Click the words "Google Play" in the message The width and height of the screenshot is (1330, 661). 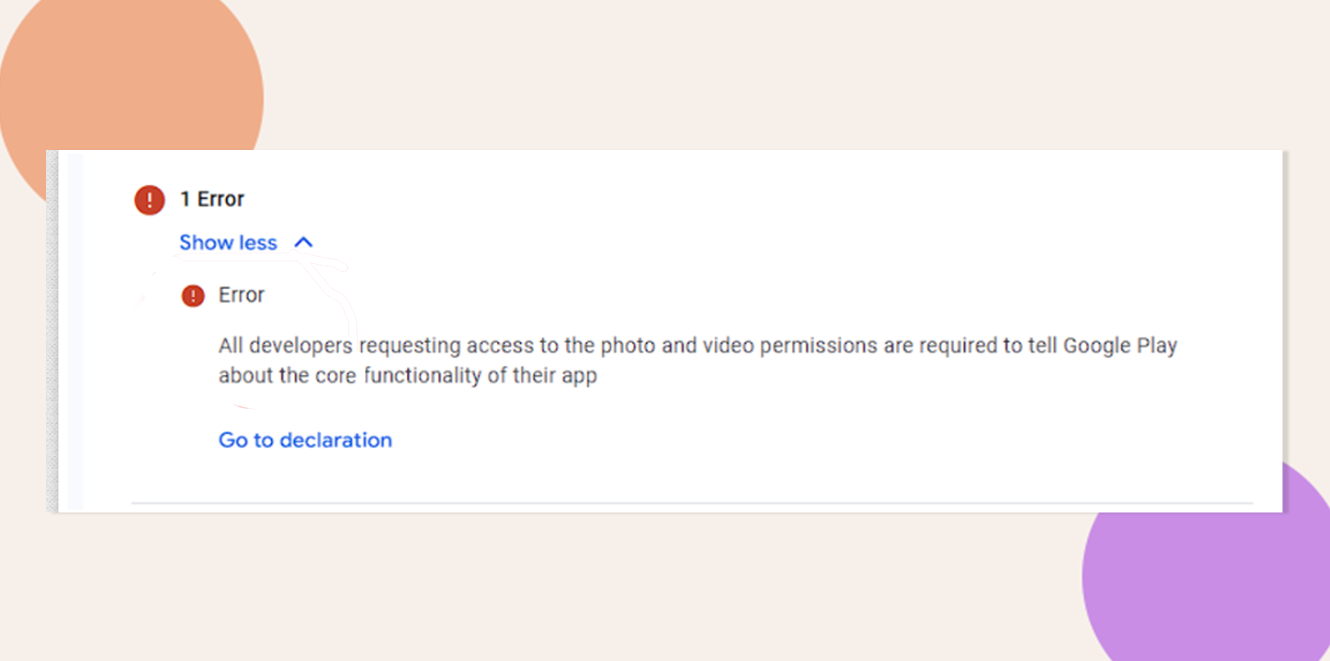pyautogui.click(x=1120, y=346)
